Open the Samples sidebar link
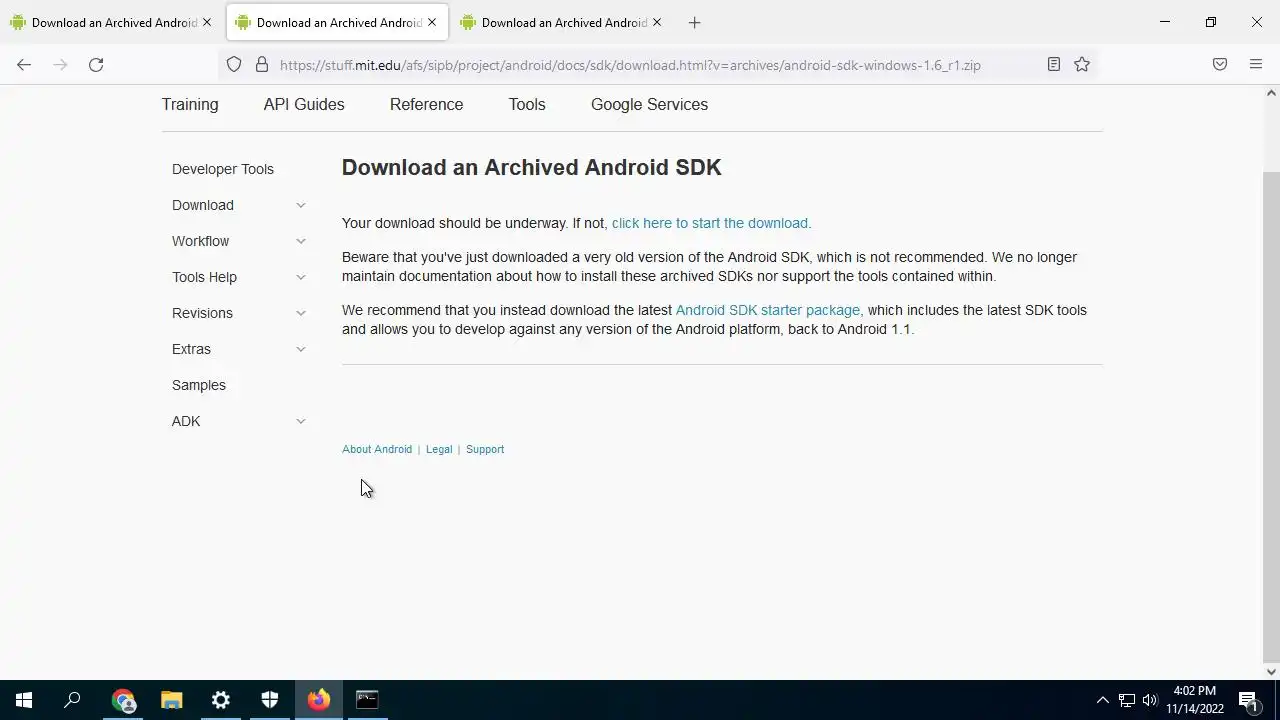This screenshot has width=1280, height=720. (199, 385)
